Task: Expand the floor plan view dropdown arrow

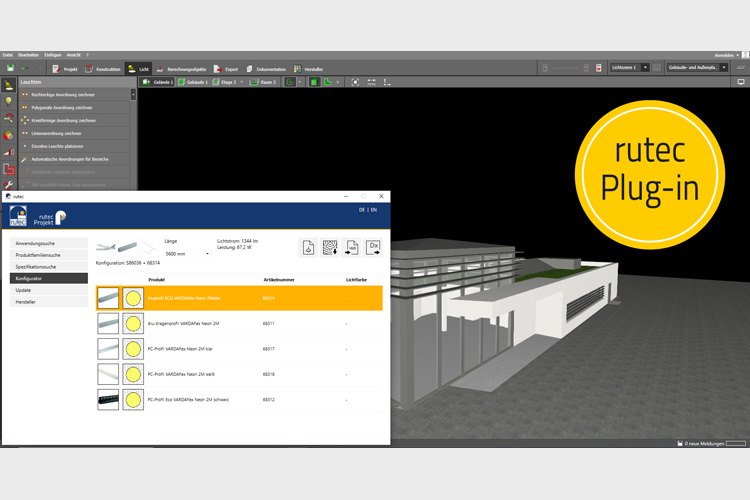Action: [x=300, y=82]
